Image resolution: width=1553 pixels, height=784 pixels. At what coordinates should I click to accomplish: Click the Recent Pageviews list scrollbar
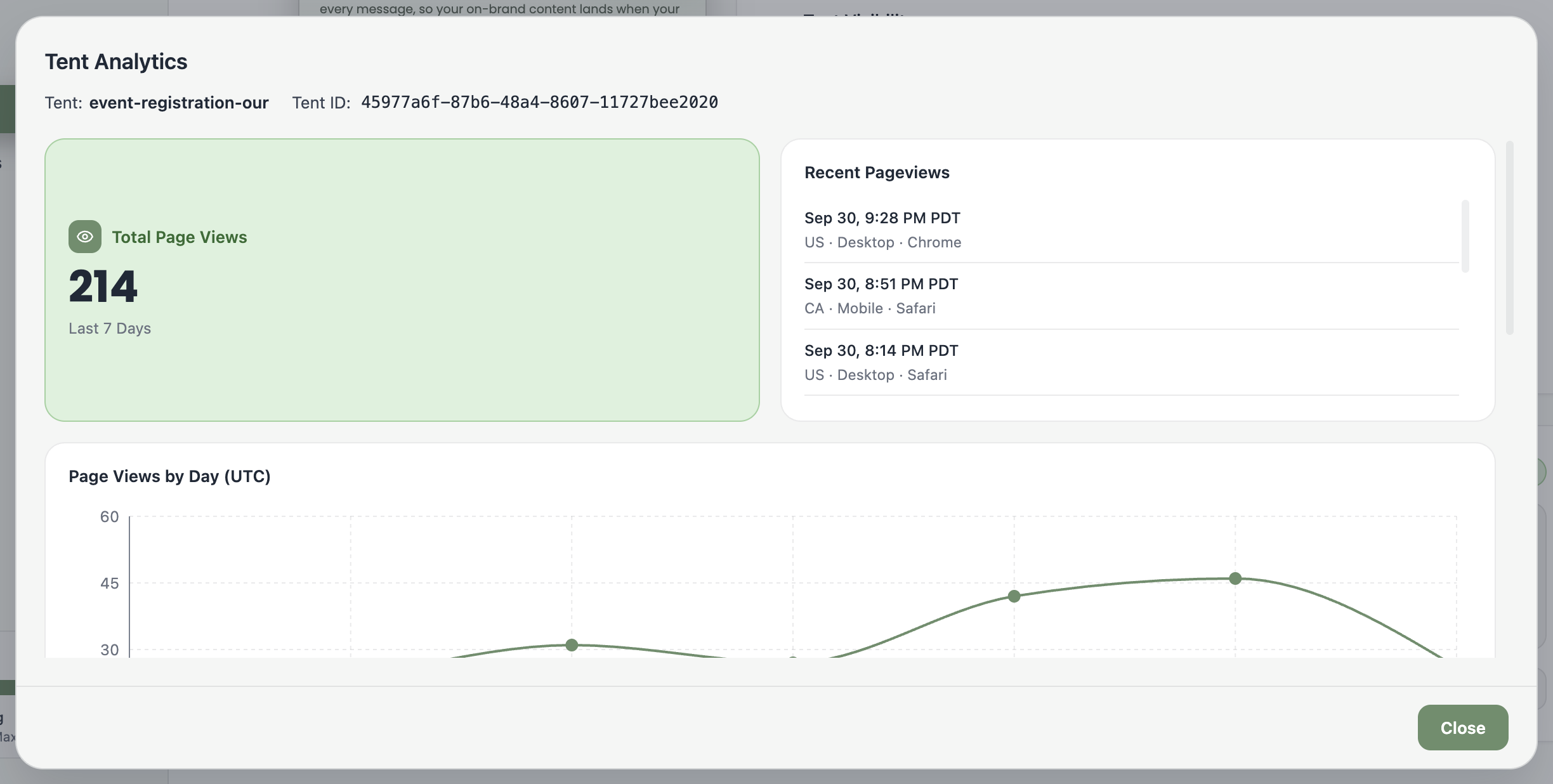1465,236
